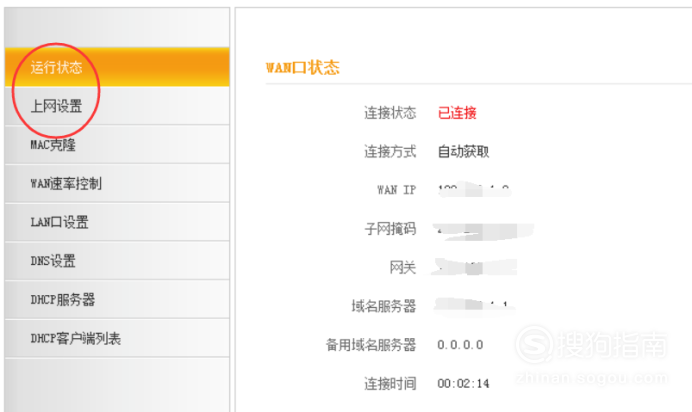Click the WAN口状态 section heading
692x412 pixels.
point(302,68)
